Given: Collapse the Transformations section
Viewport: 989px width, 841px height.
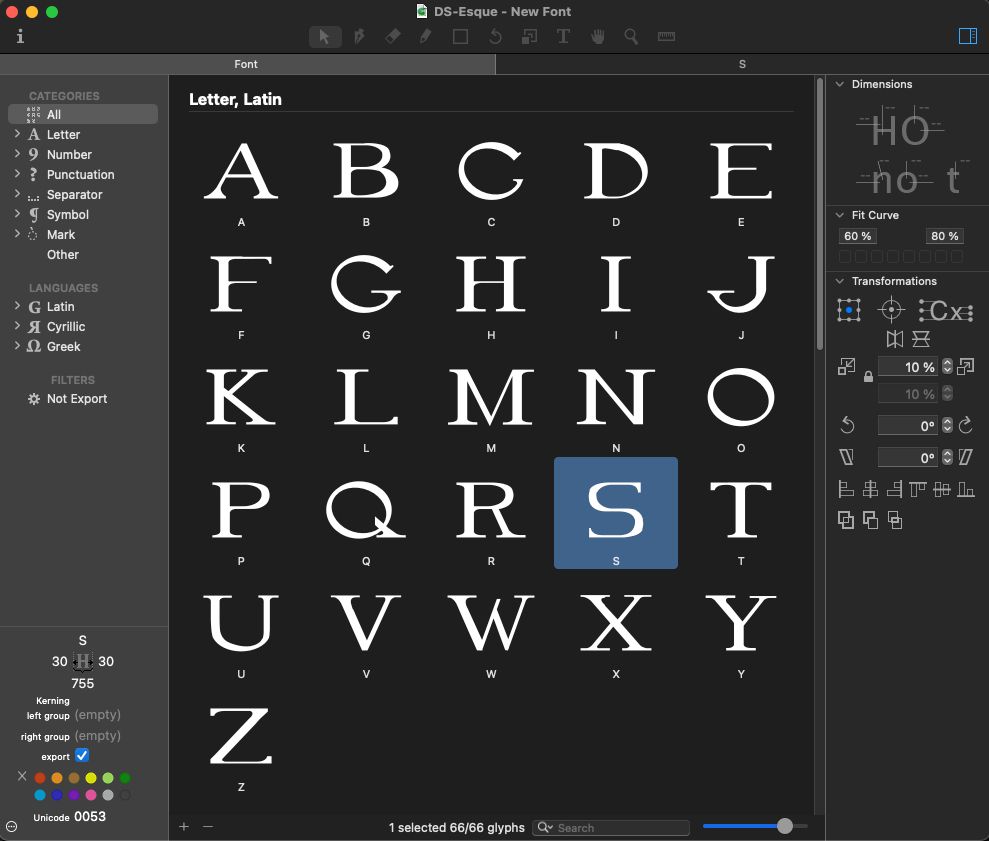Looking at the screenshot, I should click(840, 281).
